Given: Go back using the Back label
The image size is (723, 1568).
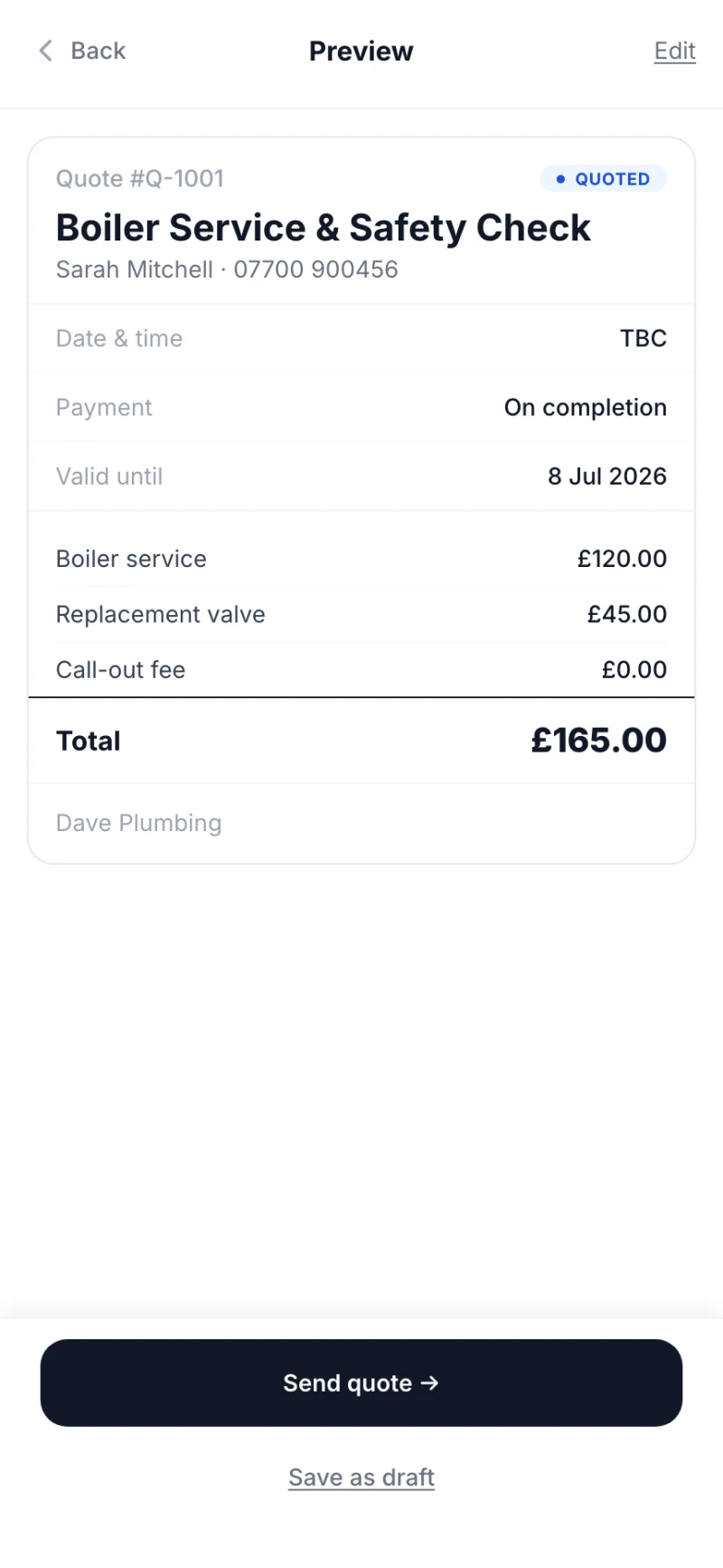Looking at the screenshot, I should (x=99, y=51).
